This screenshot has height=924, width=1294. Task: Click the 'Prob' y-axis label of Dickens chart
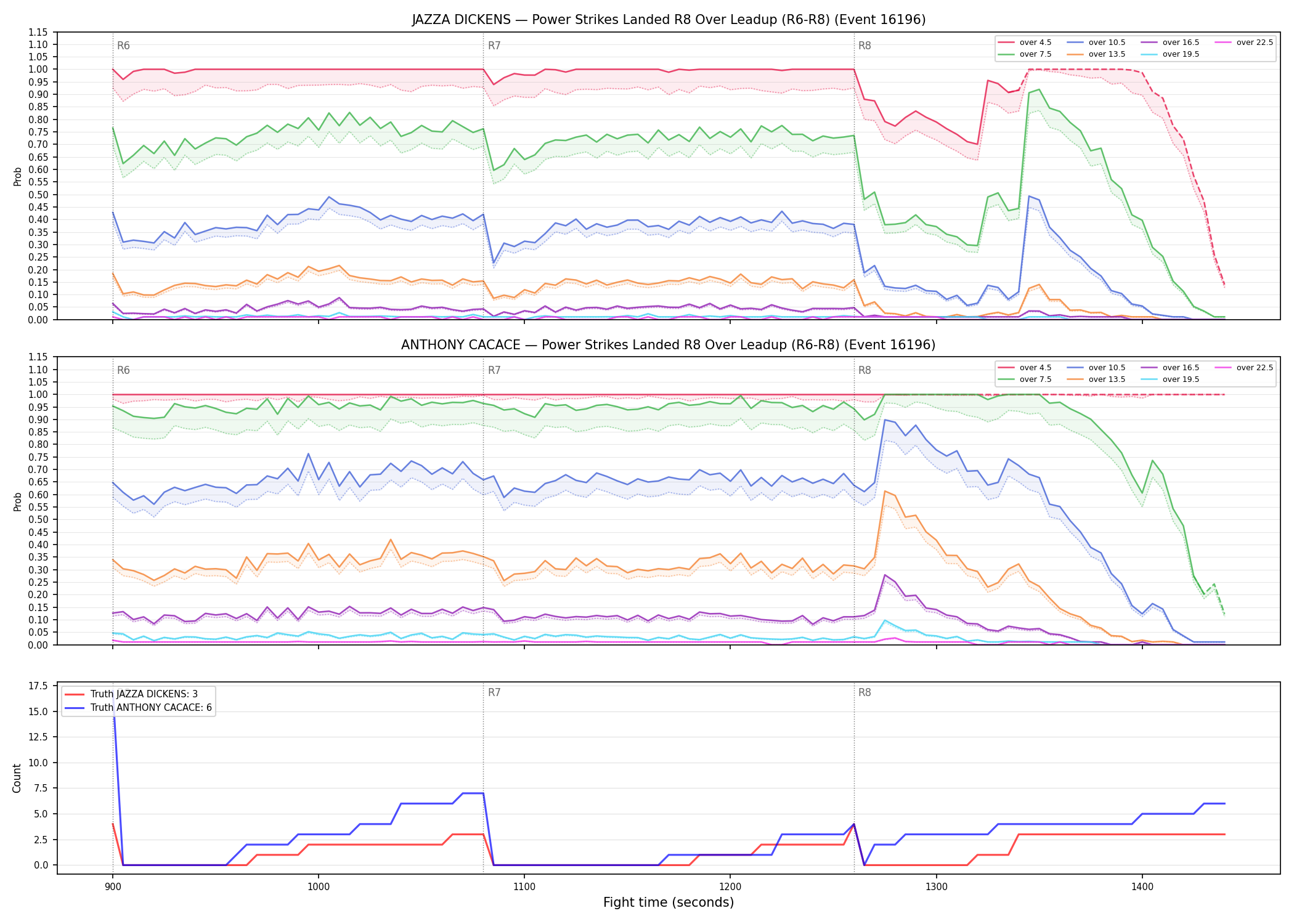coord(17,176)
